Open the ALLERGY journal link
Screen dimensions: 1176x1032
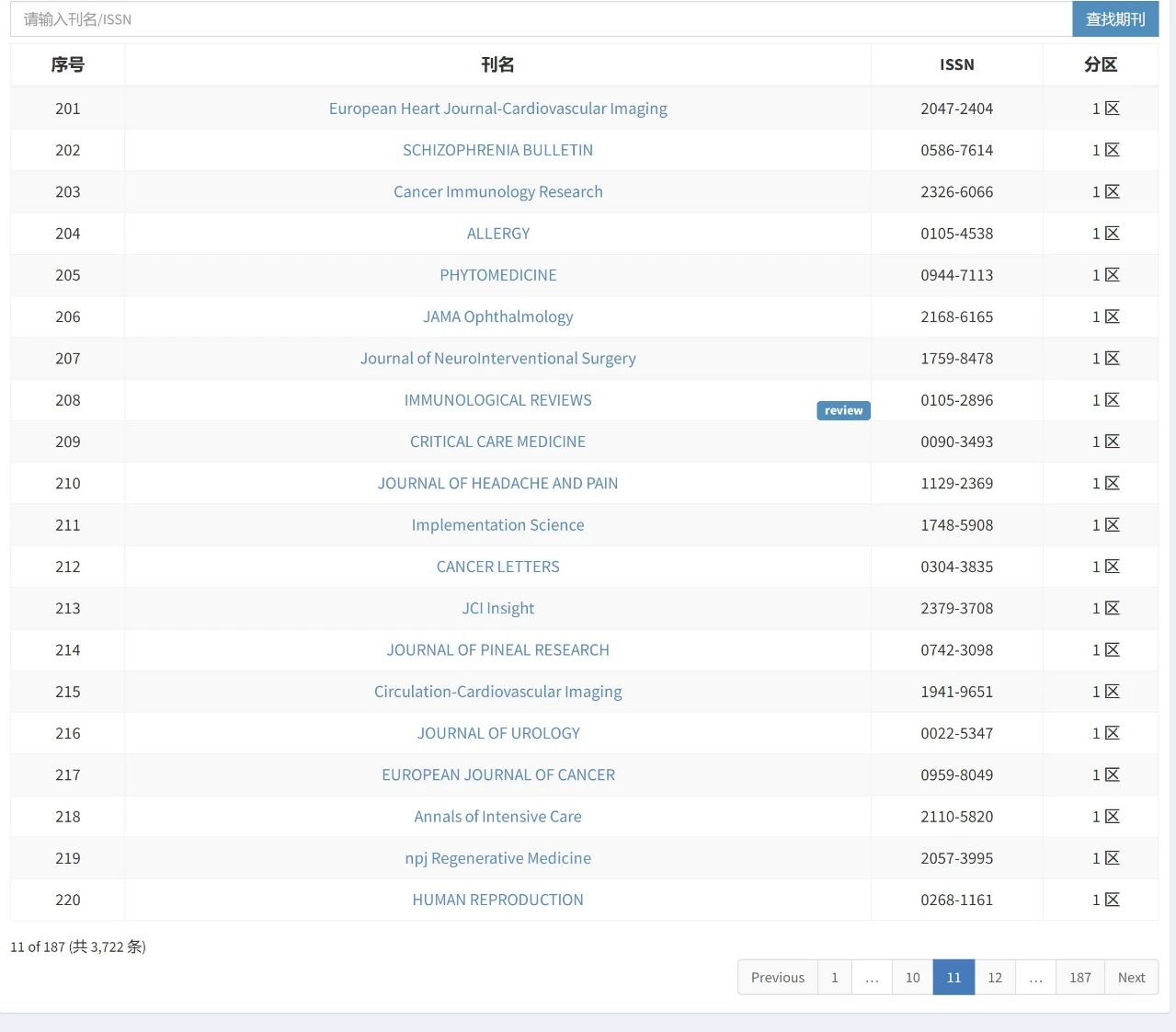point(497,234)
